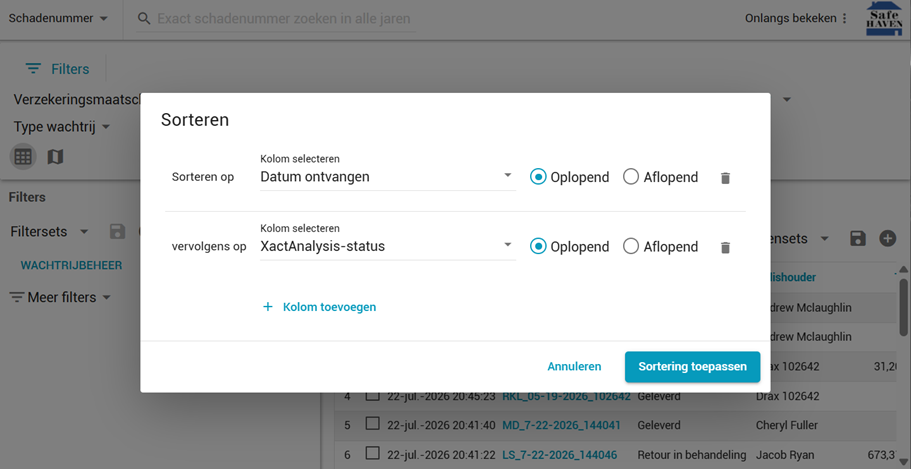911x469 pixels.
Task: Switch to map view icon
Action: pyautogui.click(x=55, y=157)
